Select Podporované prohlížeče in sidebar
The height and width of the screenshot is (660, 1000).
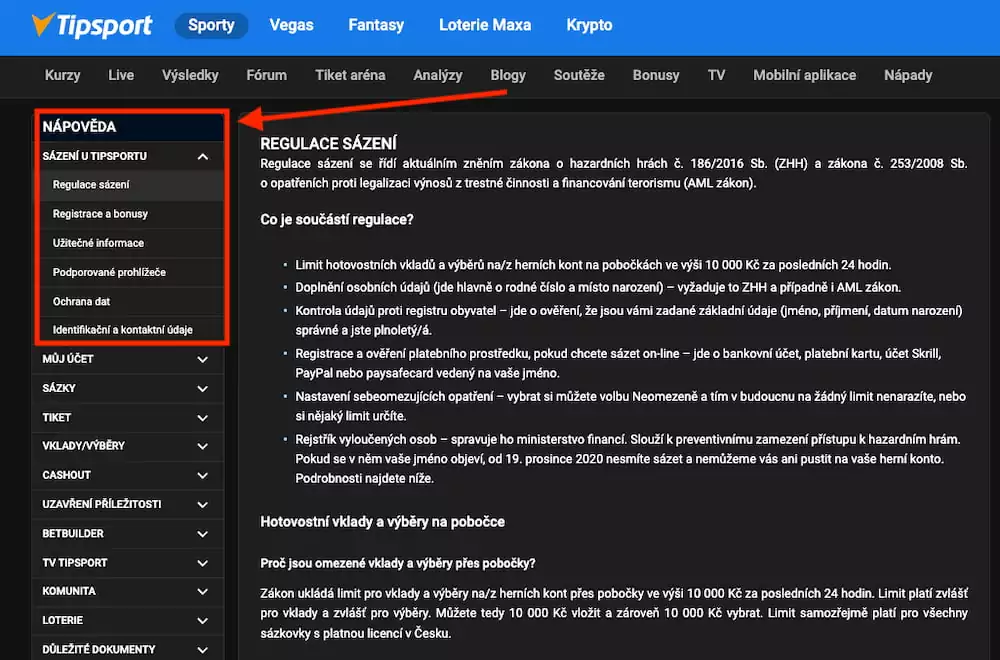coord(109,272)
